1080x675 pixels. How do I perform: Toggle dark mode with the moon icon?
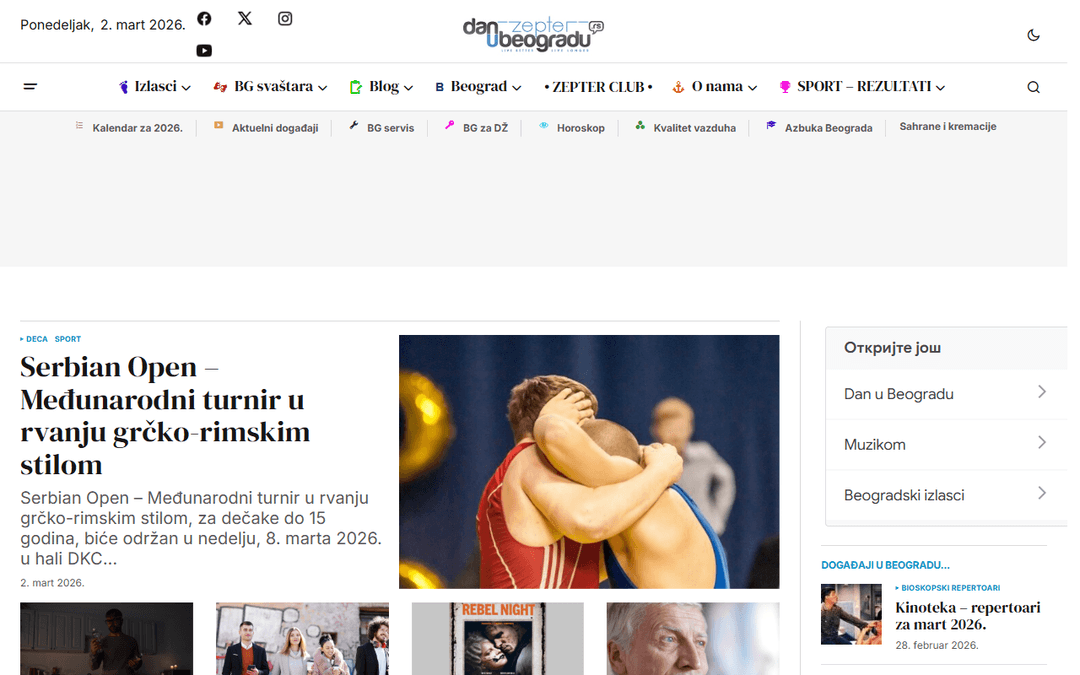click(1033, 35)
